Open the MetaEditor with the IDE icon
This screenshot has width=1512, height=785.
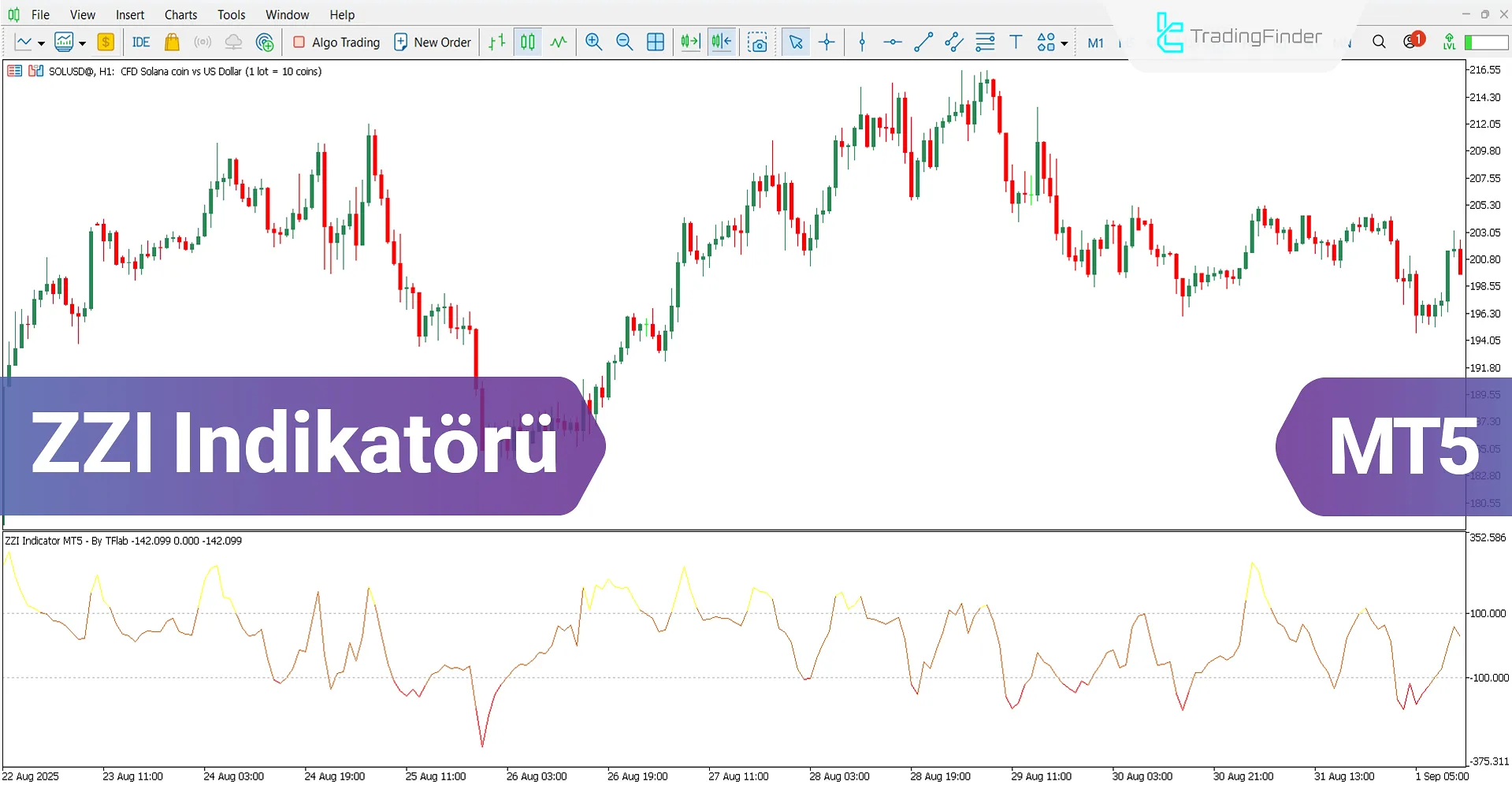pos(141,42)
